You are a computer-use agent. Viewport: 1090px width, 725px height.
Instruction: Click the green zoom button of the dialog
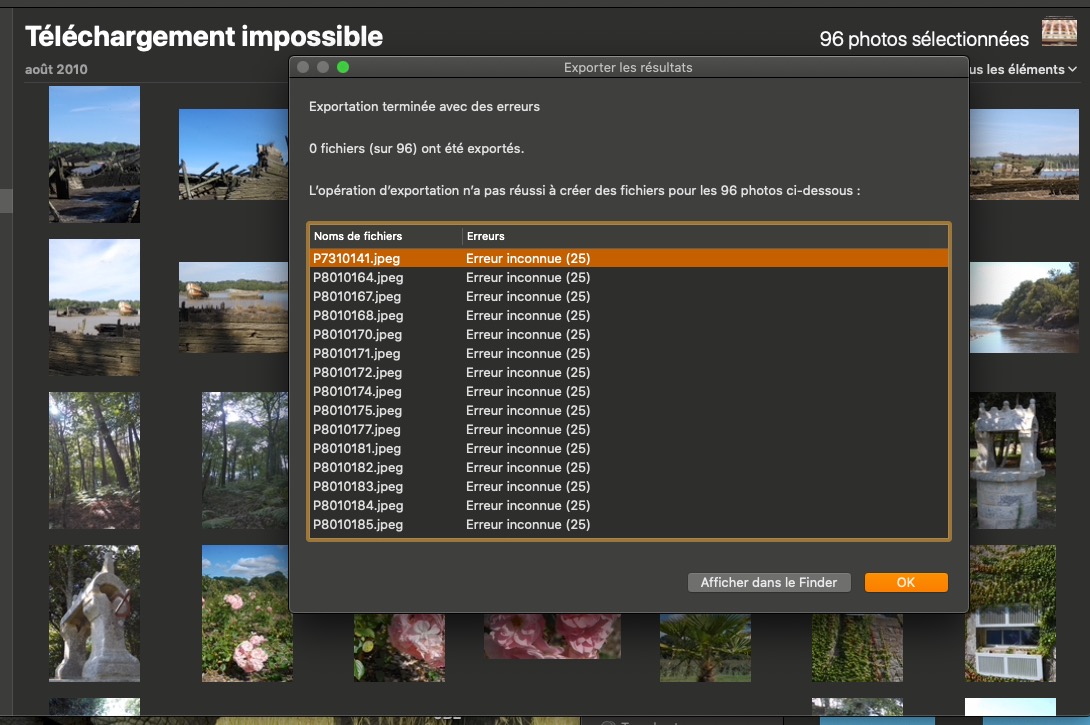[343, 67]
